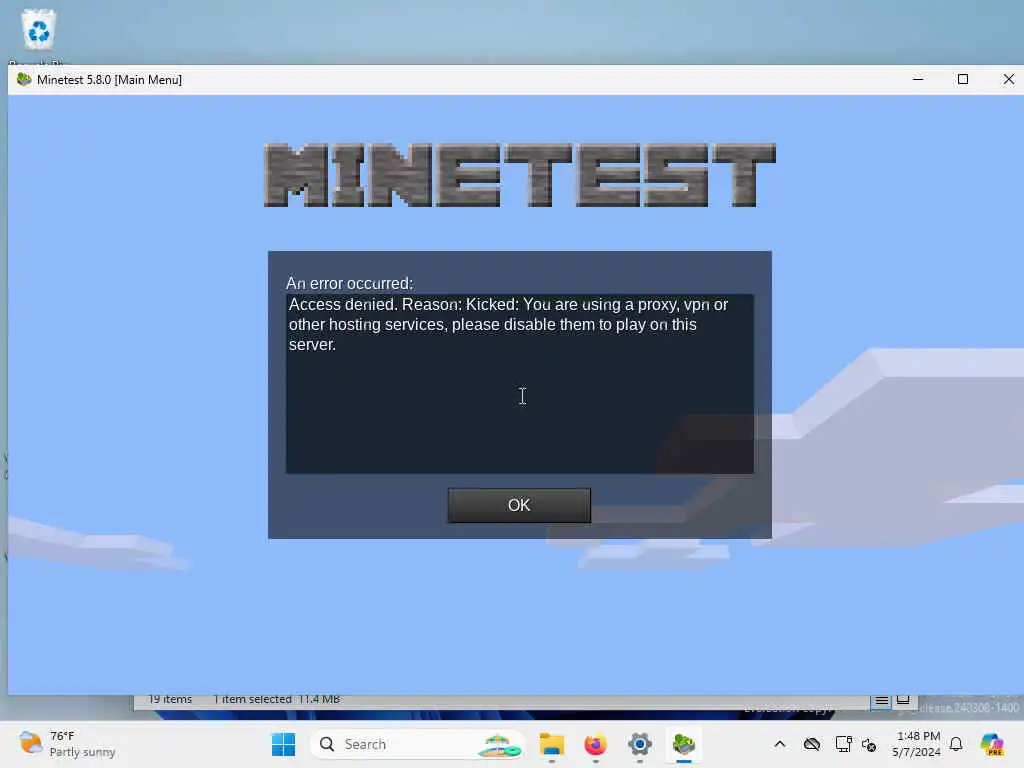Click the taskbar Search box
The width and height of the screenshot is (1024, 768).
(x=418, y=744)
